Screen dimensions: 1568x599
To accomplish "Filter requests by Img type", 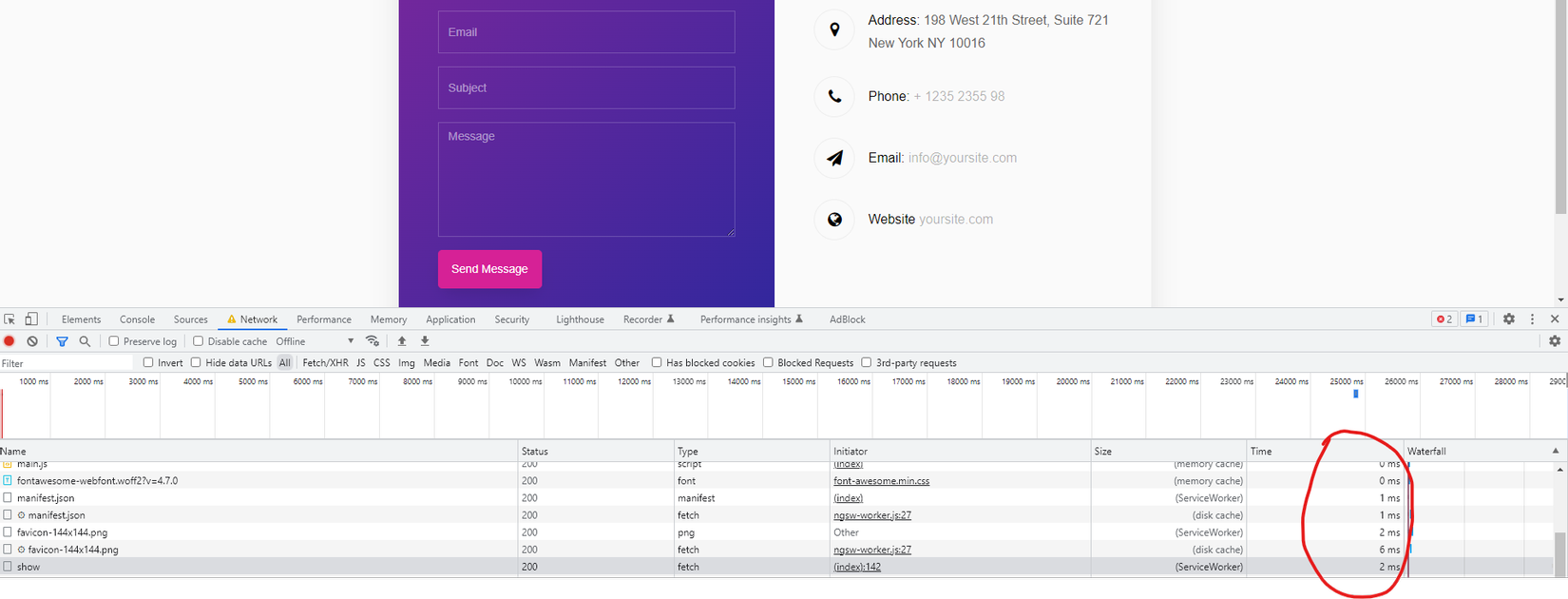I will click(x=406, y=362).
